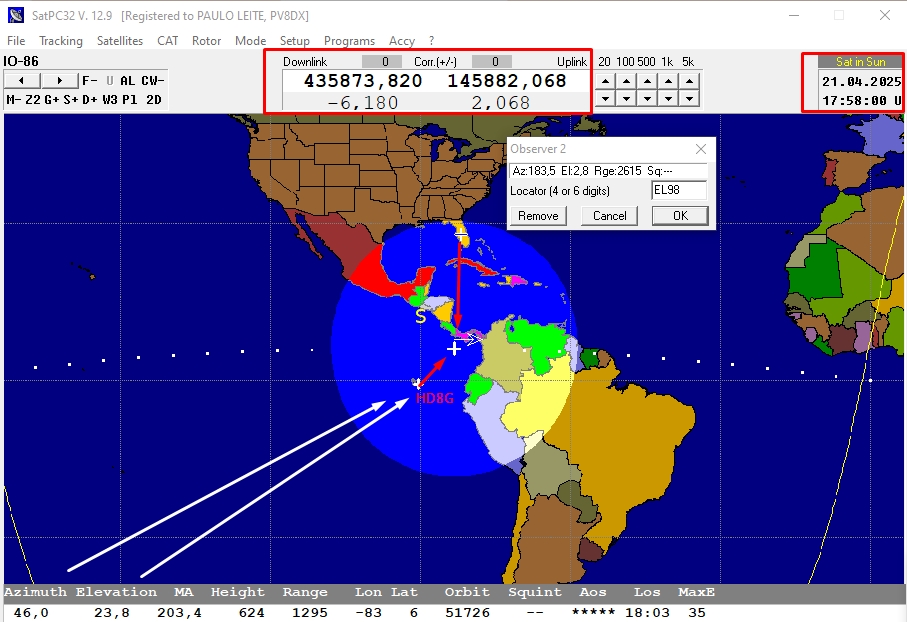Click Cancel in Observer 2 dialog
The height and width of the screenshot is (622, 907).
[x=610, y=216]
